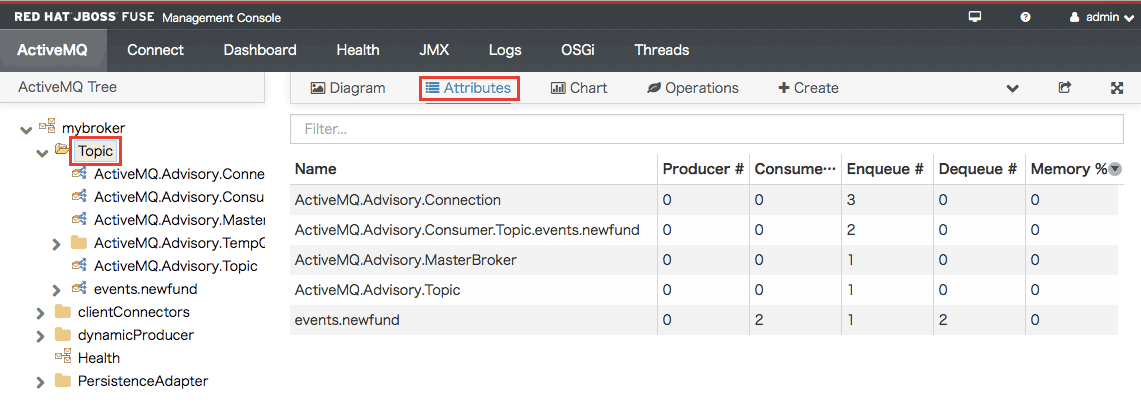
Task: Select the ActiveMQ main tab
Action: 52,50
